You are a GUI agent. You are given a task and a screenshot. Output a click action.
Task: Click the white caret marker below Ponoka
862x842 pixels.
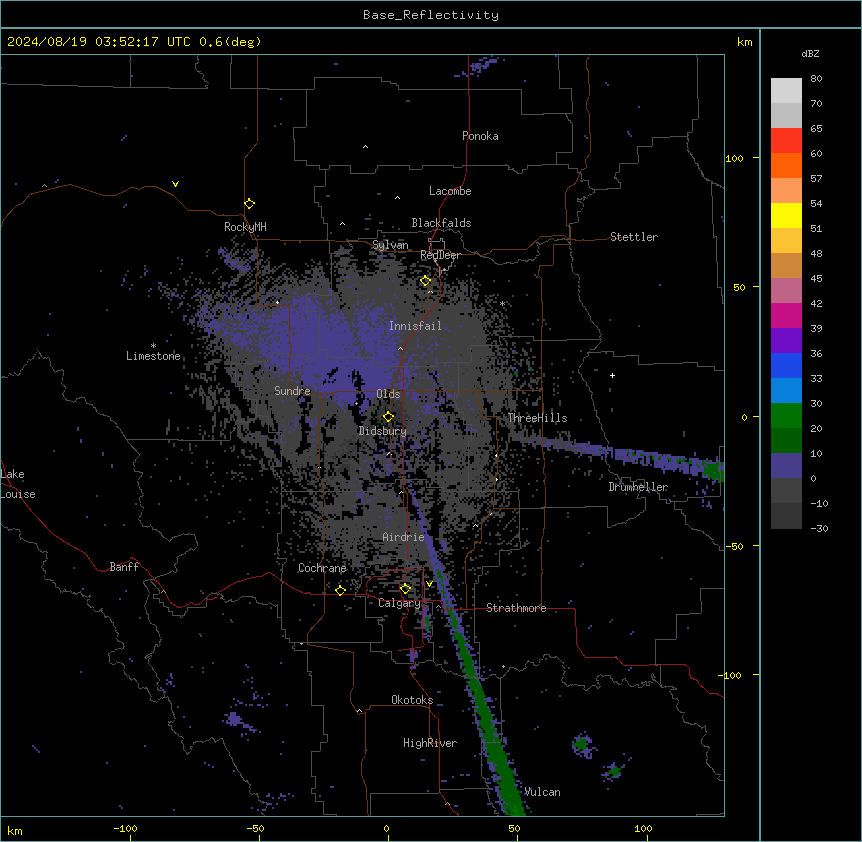coord(366,147)
